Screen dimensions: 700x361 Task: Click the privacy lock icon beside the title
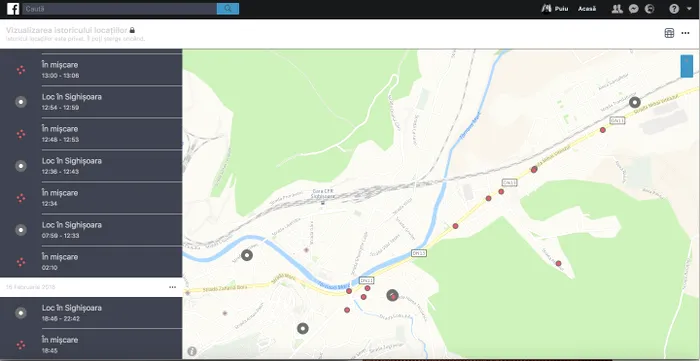pos(132,30)
